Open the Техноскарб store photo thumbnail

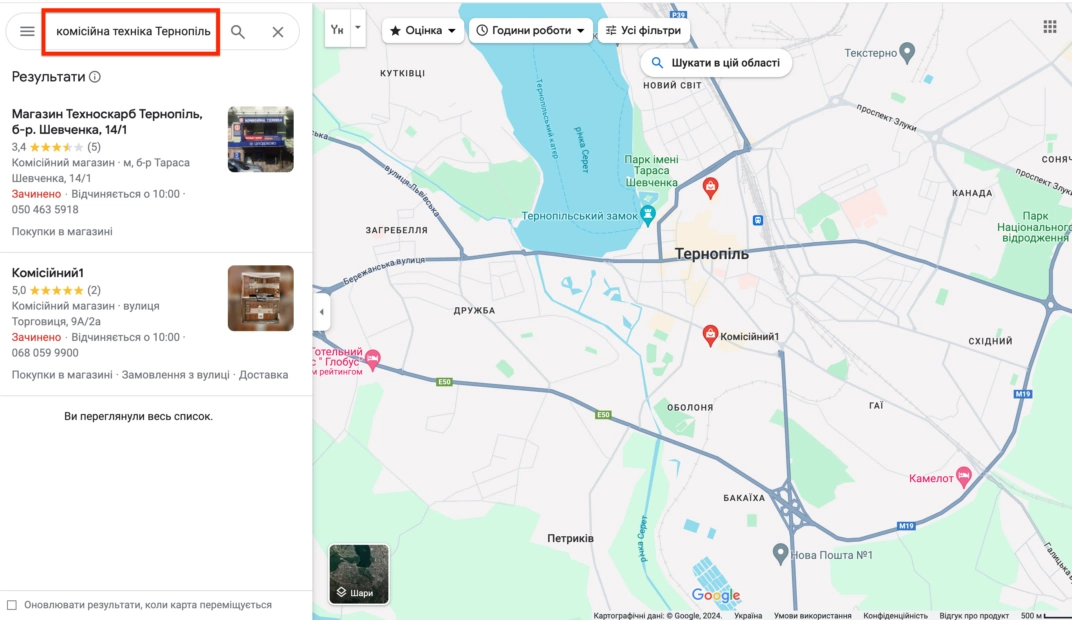click(x=260, y=139)
